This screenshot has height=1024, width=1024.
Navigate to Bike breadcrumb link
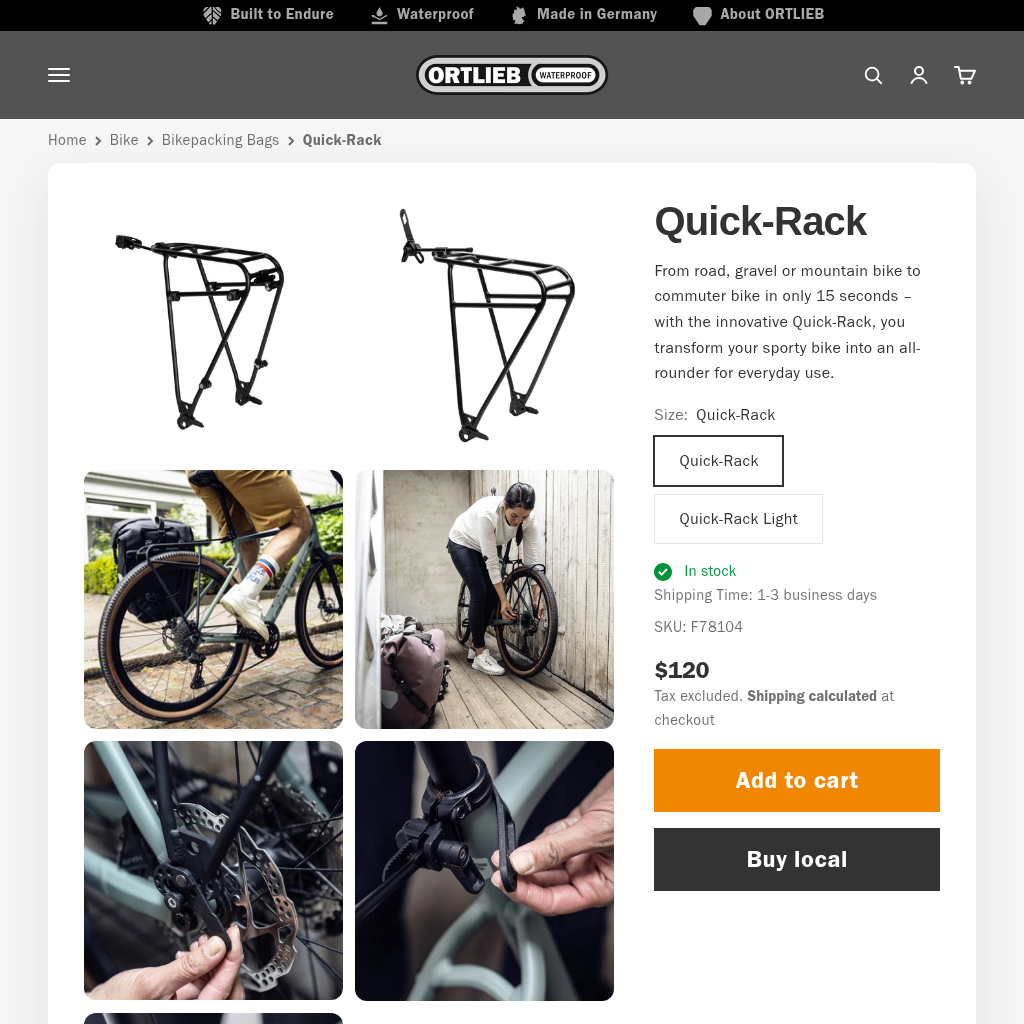click(124, 140)
